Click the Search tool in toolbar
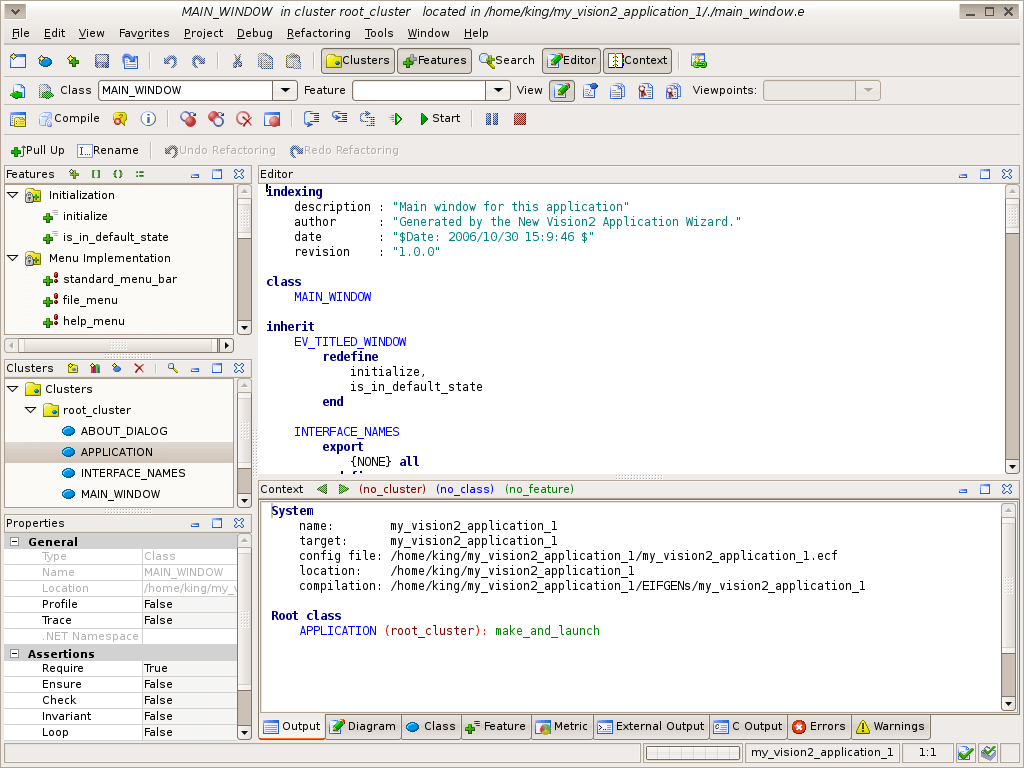Viewport: 1024px width, 768px height. point(507,61)
